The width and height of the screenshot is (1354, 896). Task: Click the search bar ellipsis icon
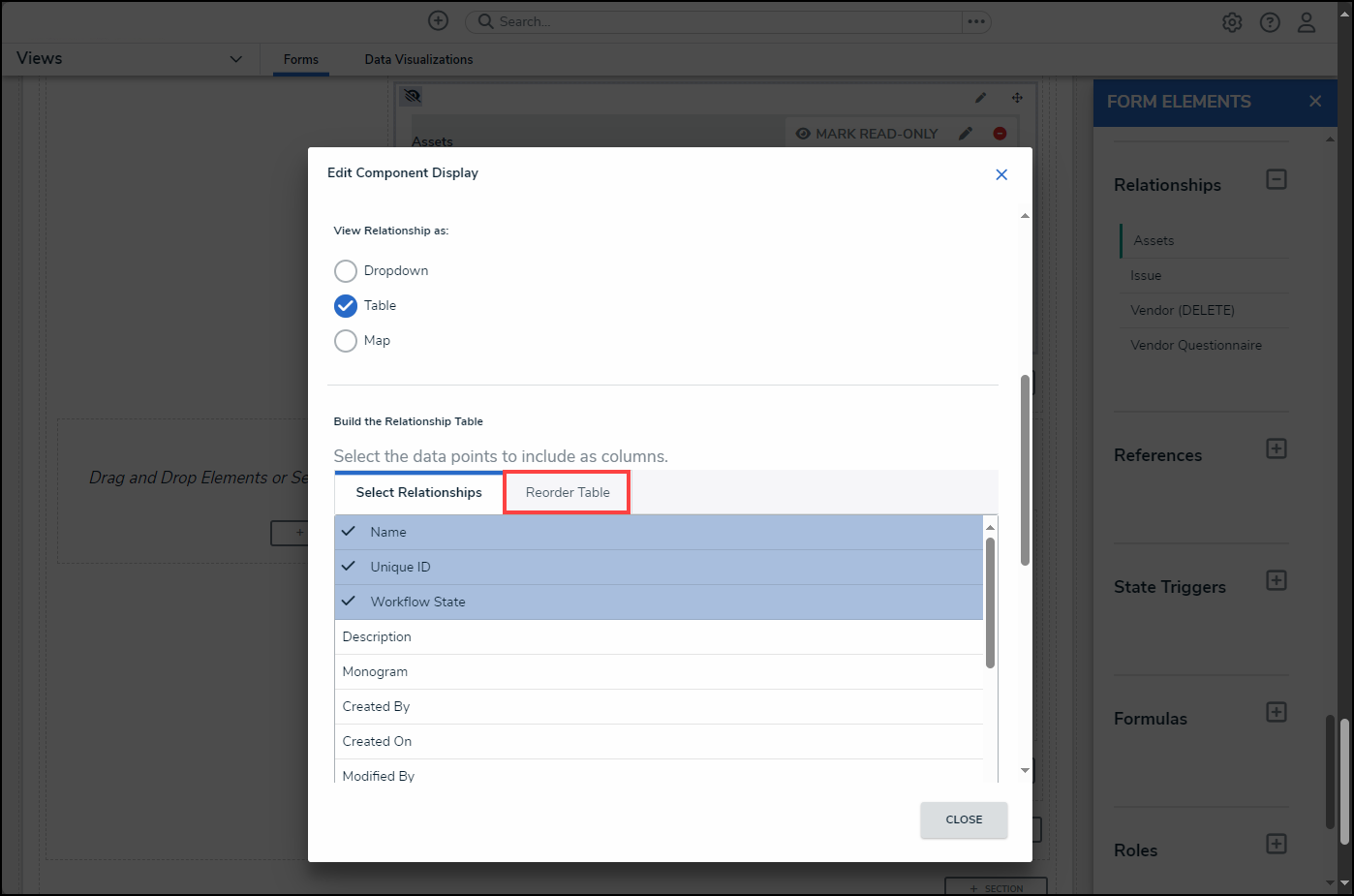976,21
